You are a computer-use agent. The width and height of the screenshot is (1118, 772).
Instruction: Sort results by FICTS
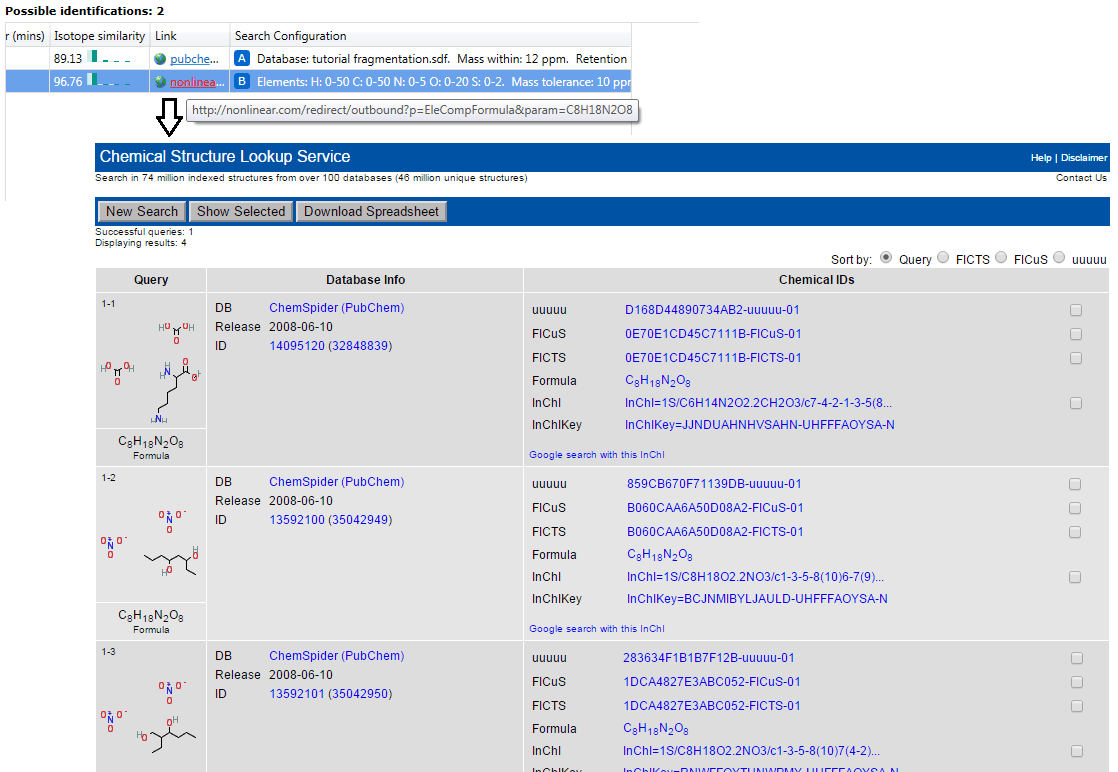pyautogui.click(x=943, y=257)
